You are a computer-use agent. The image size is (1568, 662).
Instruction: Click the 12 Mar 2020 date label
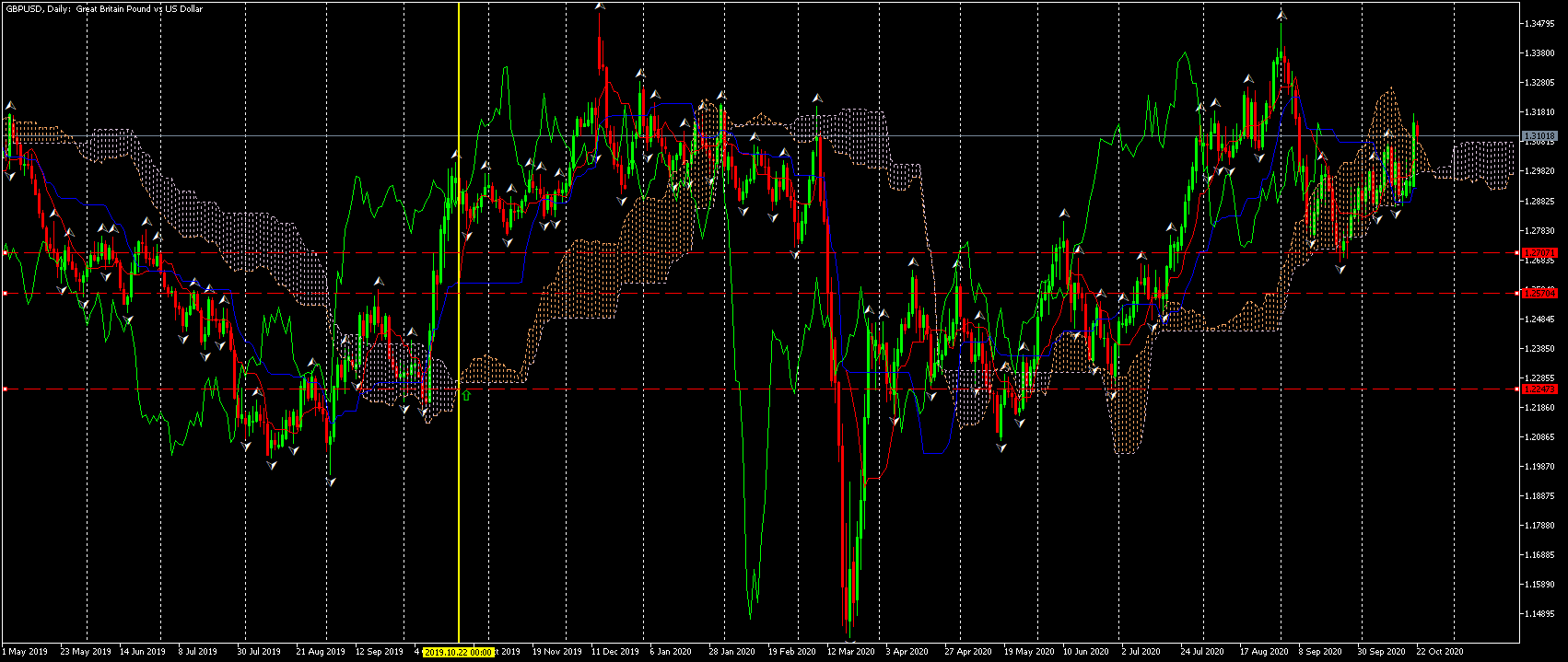[x=850, y=652]
